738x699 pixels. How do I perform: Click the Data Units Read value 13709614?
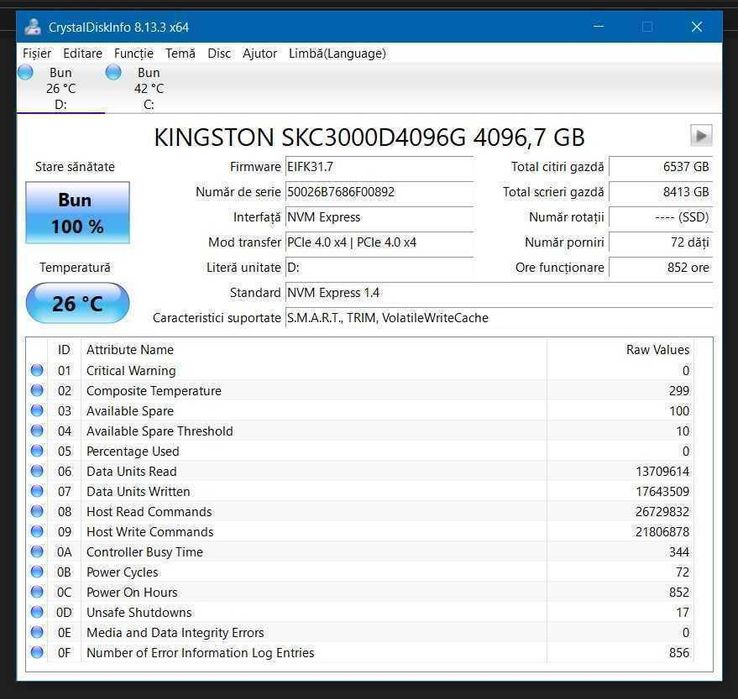pyautogui.click(x=662, y=472)
